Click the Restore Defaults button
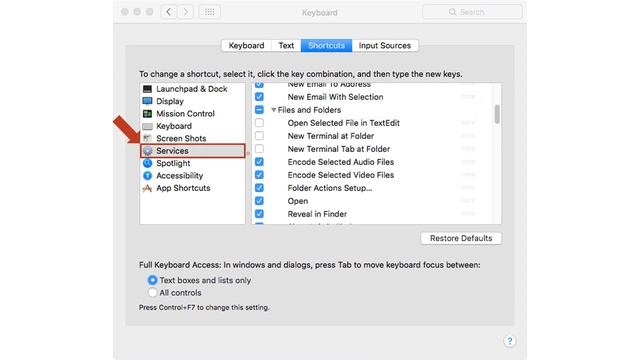This screenshot has width=640, height=360. pyautogui.click(x=461, y=238)
